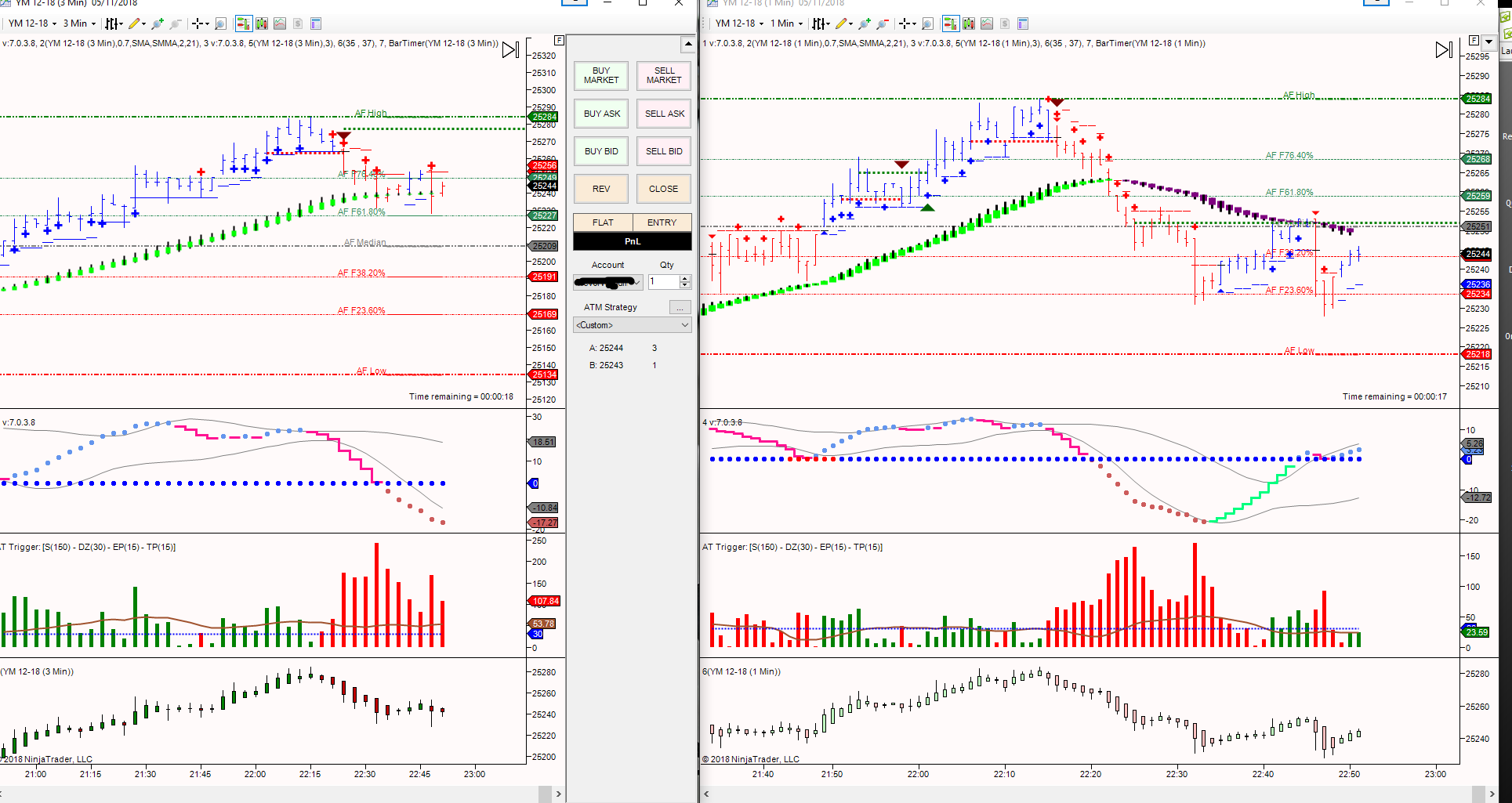Focus the Qty quantity input field
1512x803 pixels.
(x=663, y=282)
